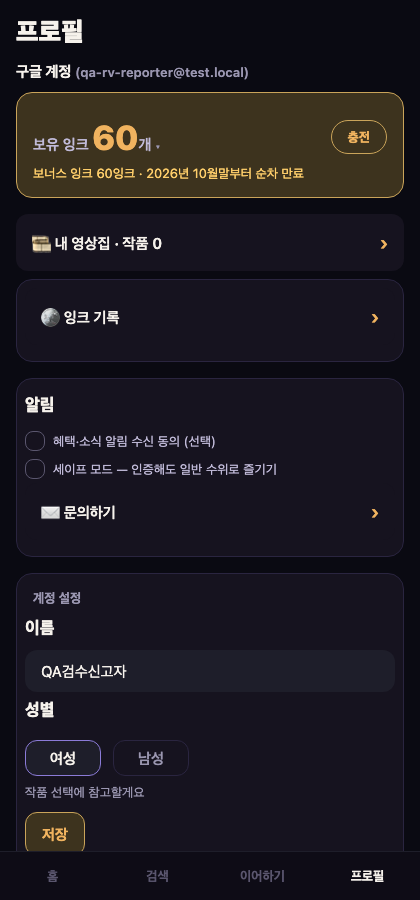Open the 이어하기 tab
Image resolution: width=420 pixels, height=900 pixels.
(262, 876)
